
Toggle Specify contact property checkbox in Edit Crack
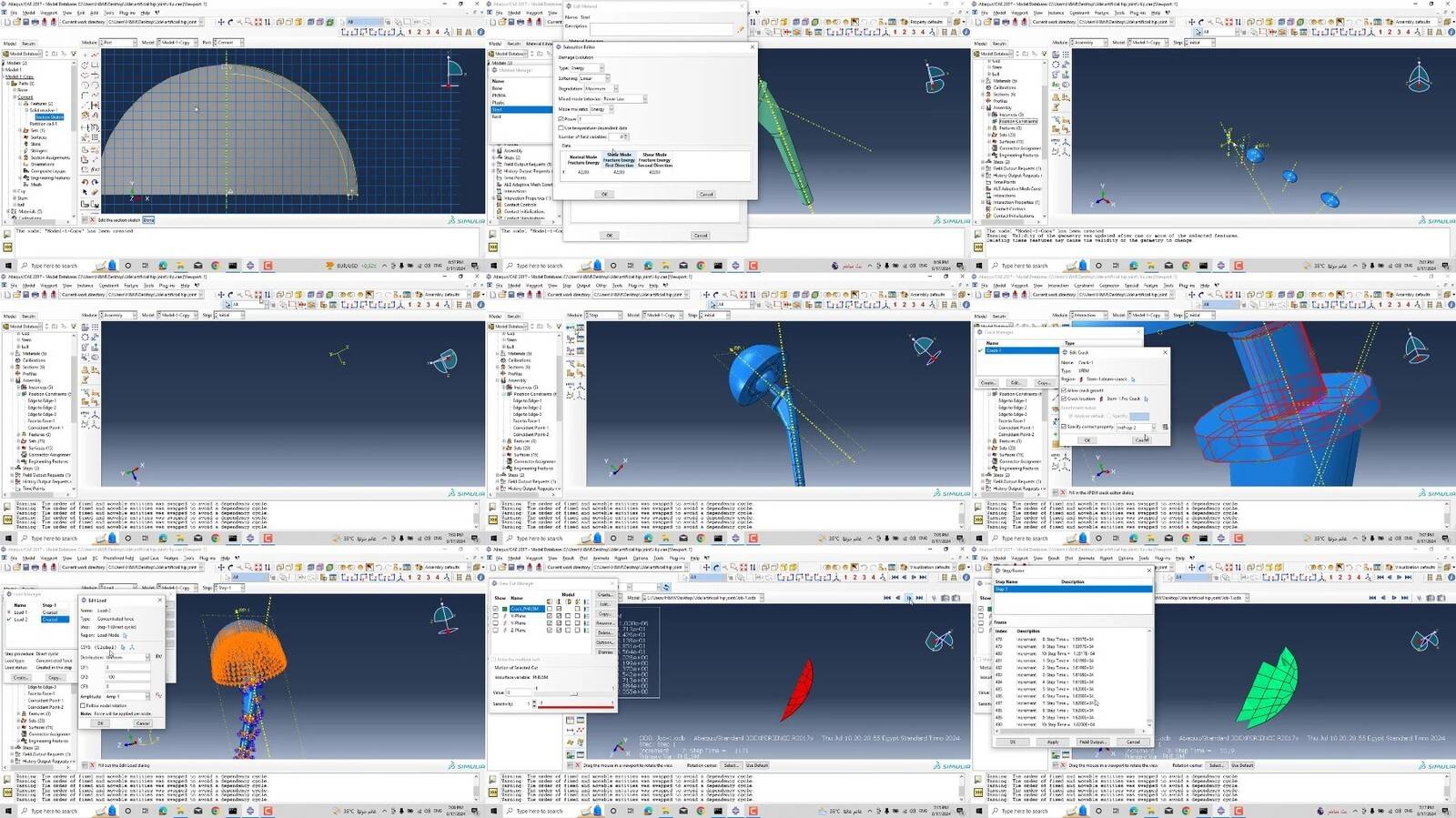point(1064,426)
